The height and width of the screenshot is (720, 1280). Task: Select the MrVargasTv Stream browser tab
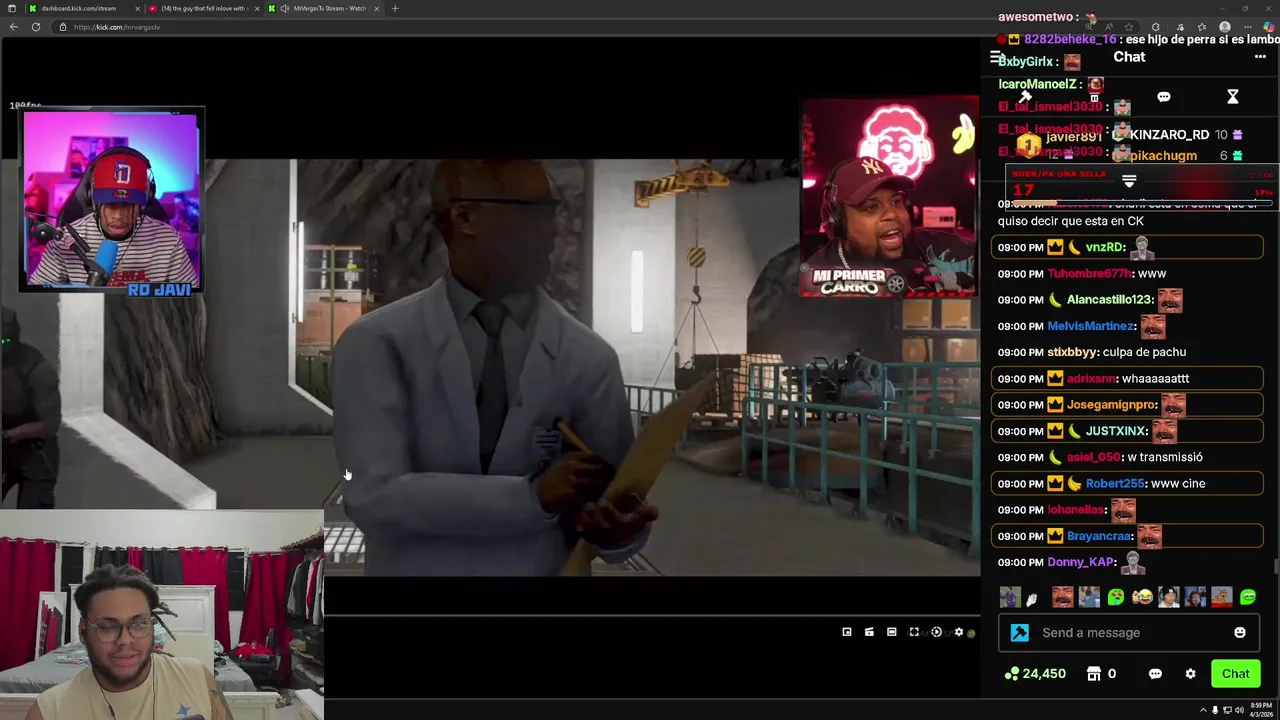click(325, 8)
